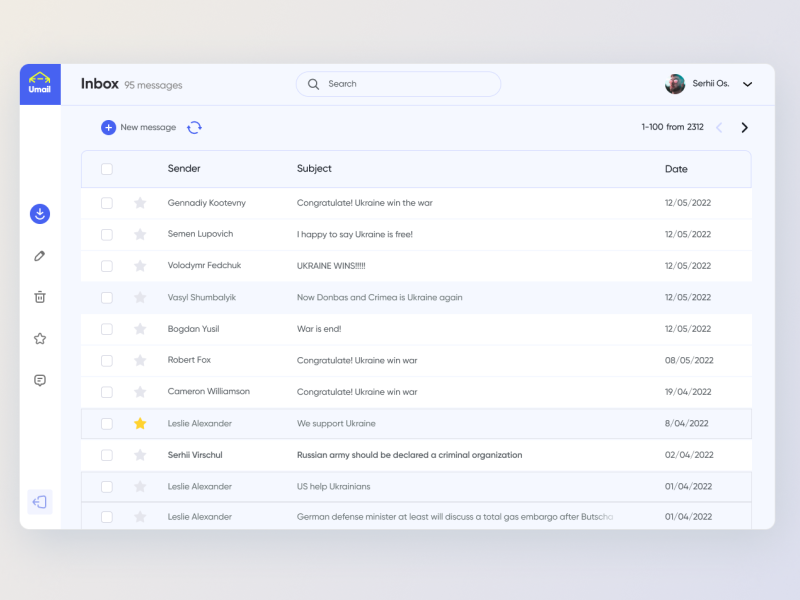800x600 pixels.
Task: Open 'I happy to say Ukraine is free!'
Action: pos(355,235)
